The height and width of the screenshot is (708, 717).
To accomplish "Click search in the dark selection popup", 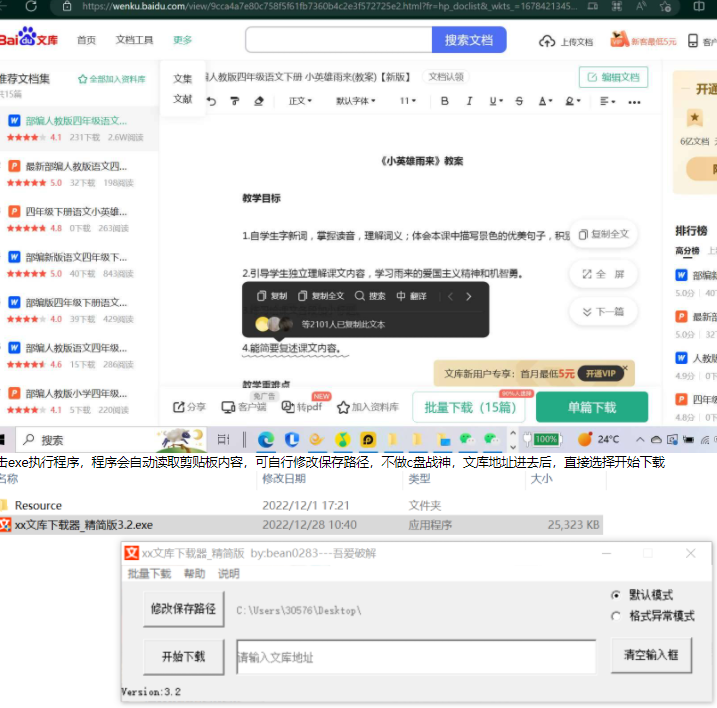I will tap(370, 296).
